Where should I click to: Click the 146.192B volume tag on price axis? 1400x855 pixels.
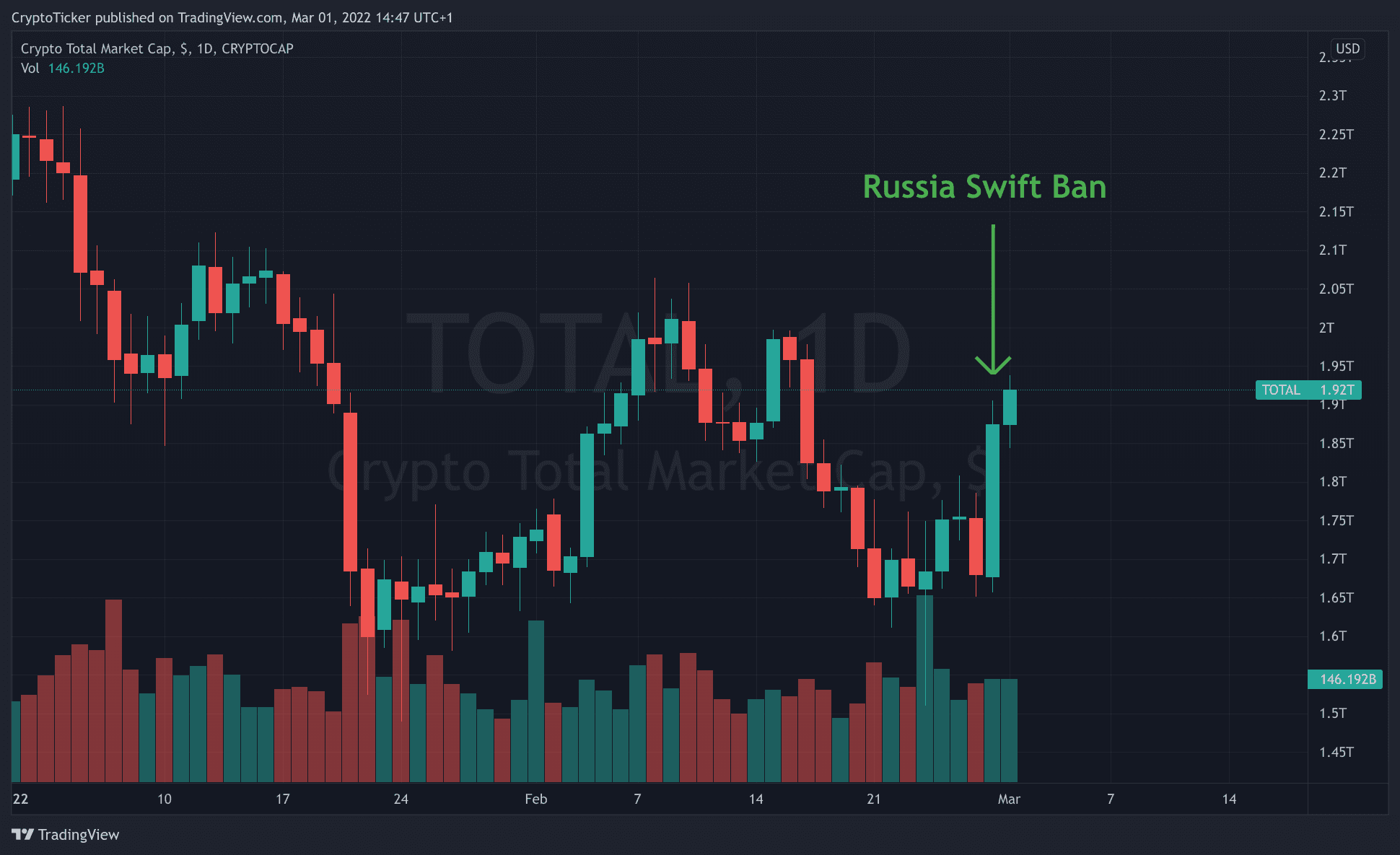(x=1345, y=680)
